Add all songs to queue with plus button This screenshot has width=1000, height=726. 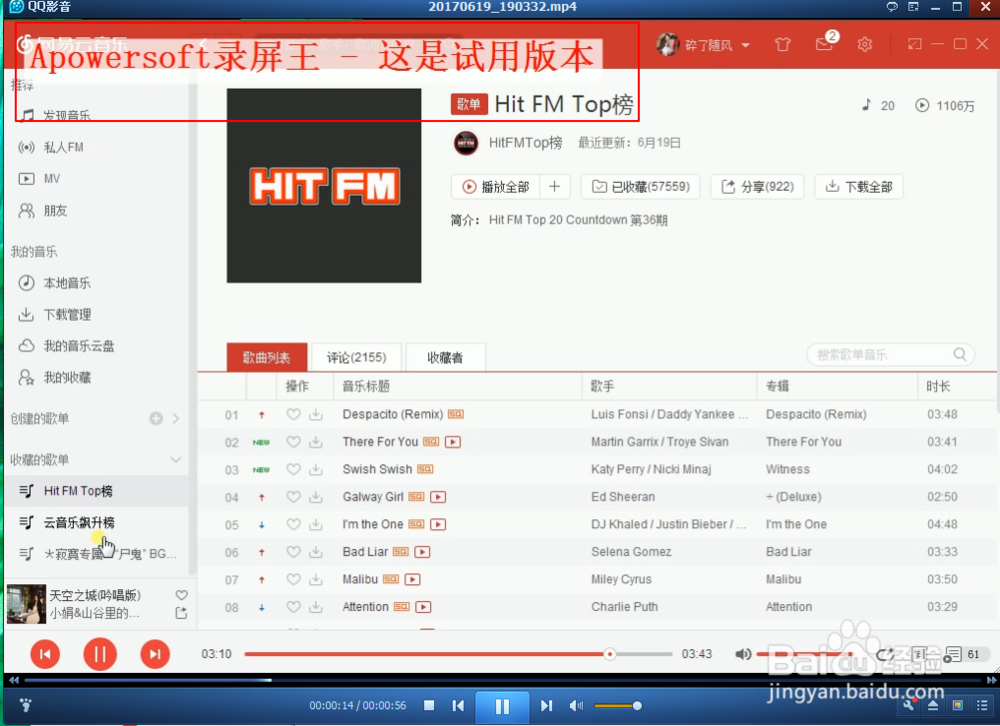(555, 187)
